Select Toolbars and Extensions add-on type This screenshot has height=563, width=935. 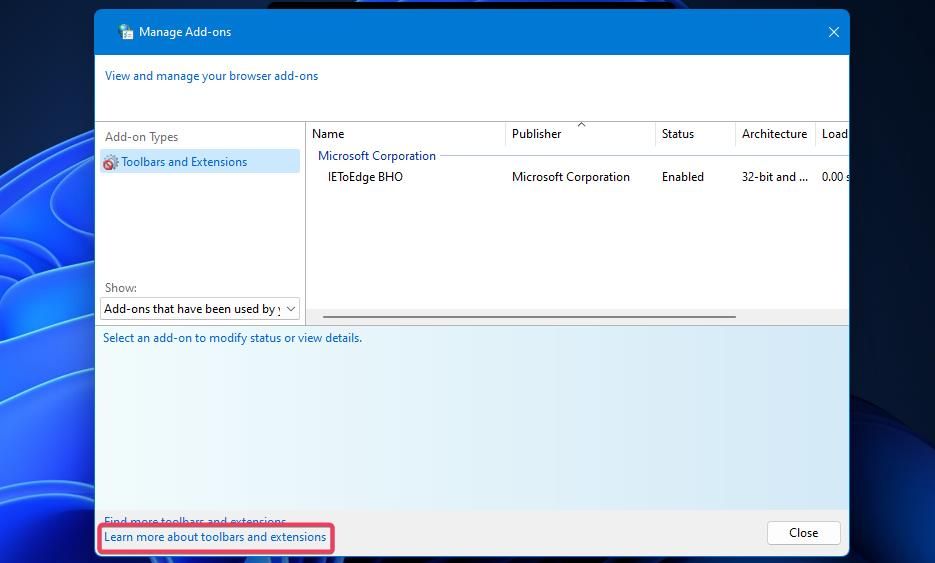point(200,162)
